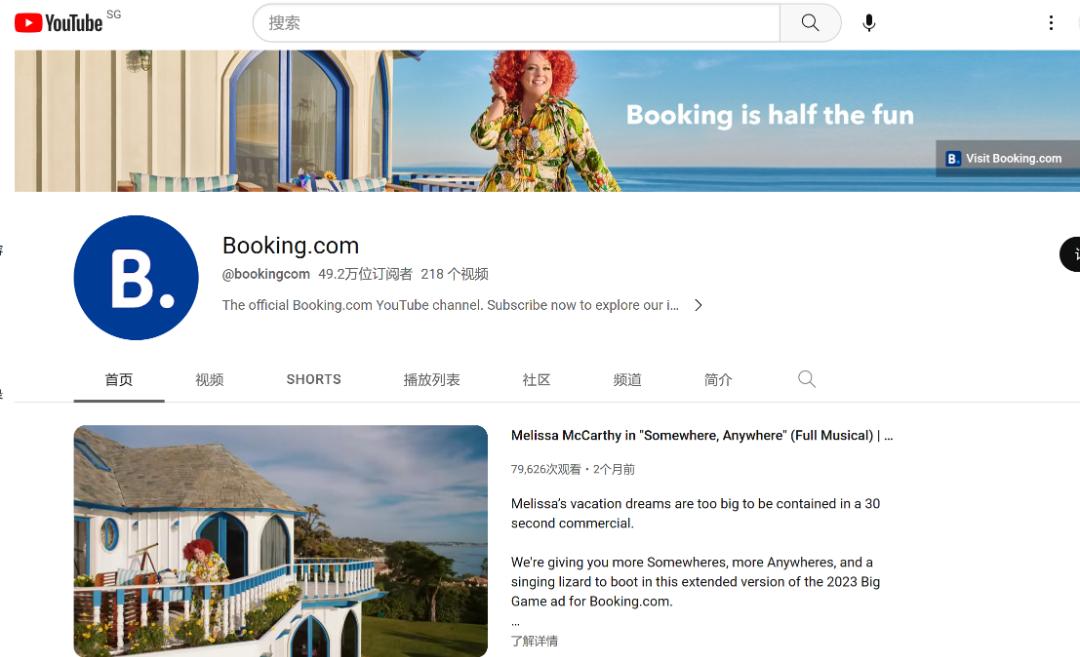Screen dimensions: 1080x657
Task: Click the 79,626次观看 view count text
Action: (x=546, y=469)
